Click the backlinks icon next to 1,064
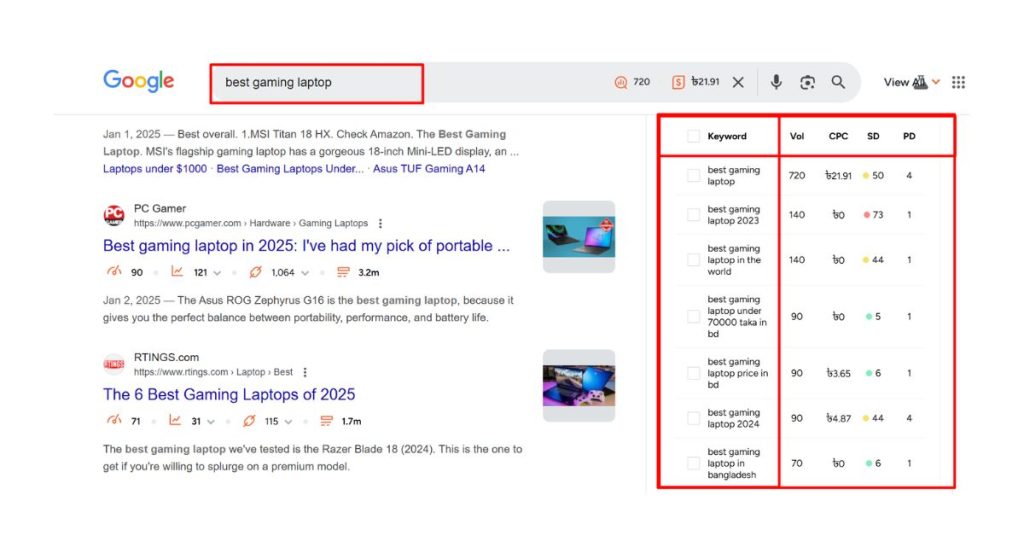This screenshot has height=536, width=1024. pos(255,272)
